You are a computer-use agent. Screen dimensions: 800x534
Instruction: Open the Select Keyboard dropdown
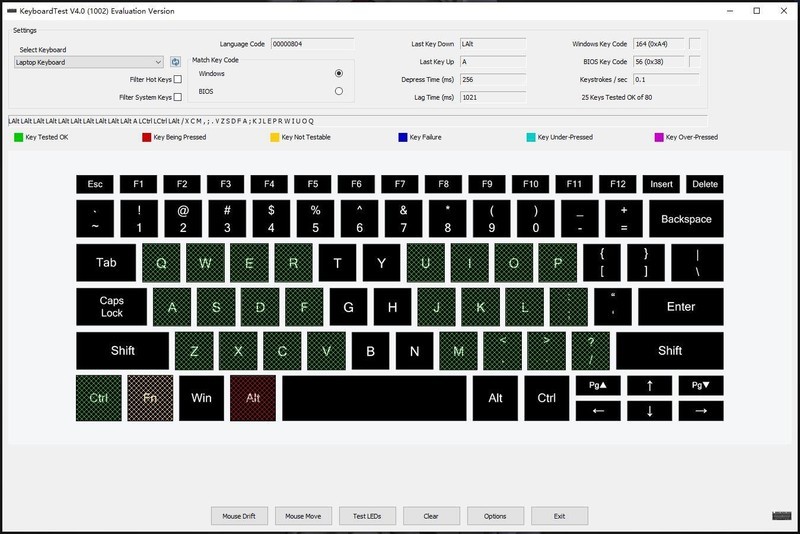point(89,62)
